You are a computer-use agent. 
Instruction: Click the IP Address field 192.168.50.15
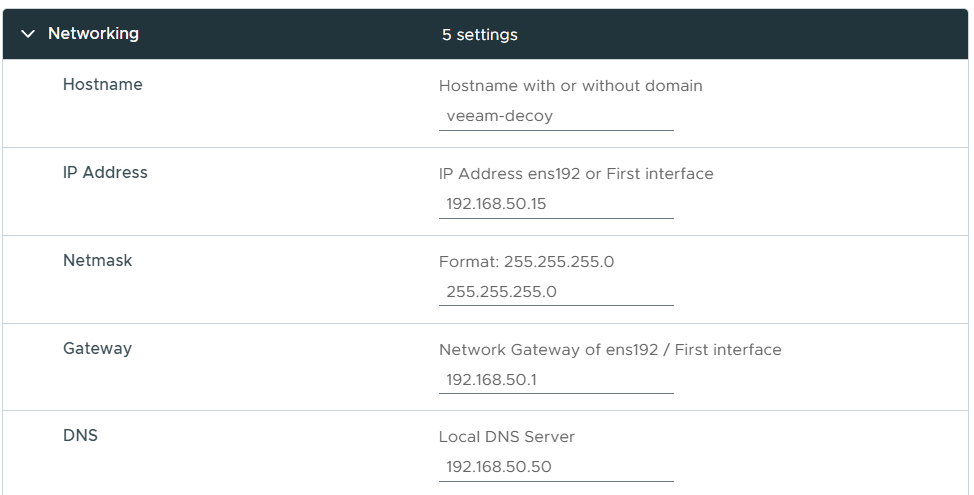[555, 204]
